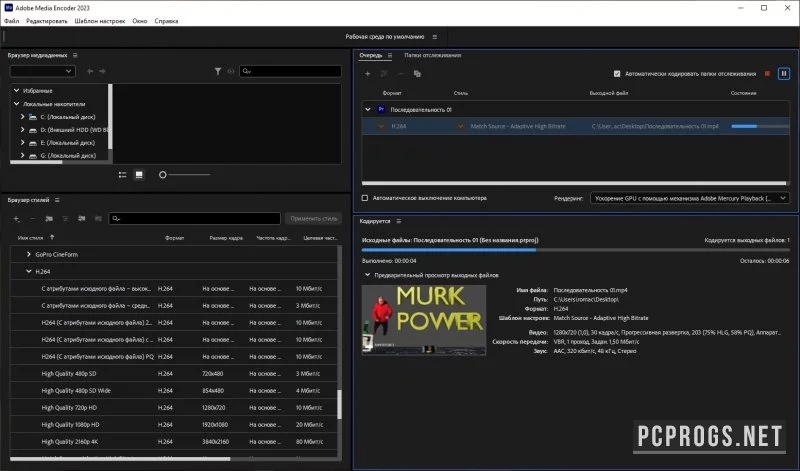
Task: Click the Применить стиль button
Action: pos(314,218)
